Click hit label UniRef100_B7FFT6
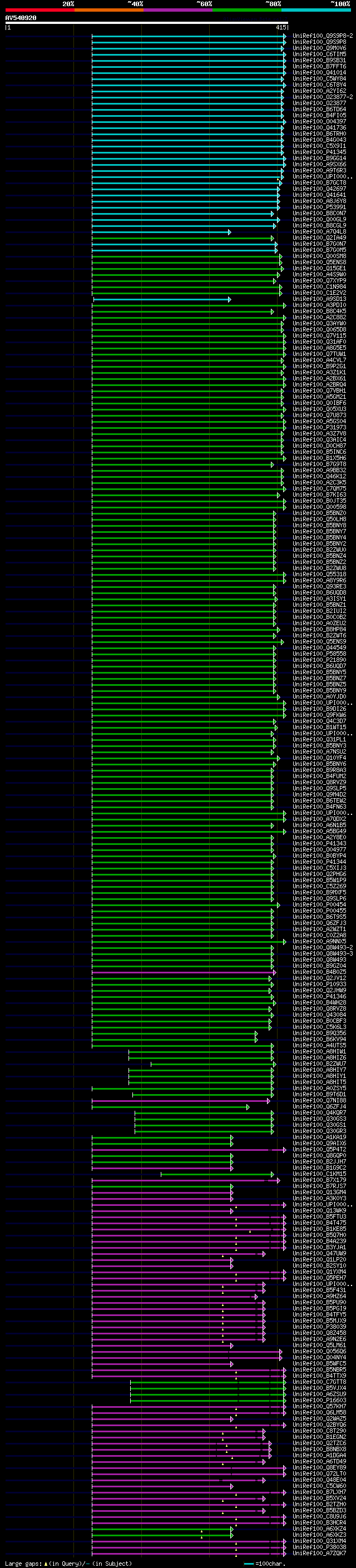Screen dimensions: 356x1568 tap(319, 66)
